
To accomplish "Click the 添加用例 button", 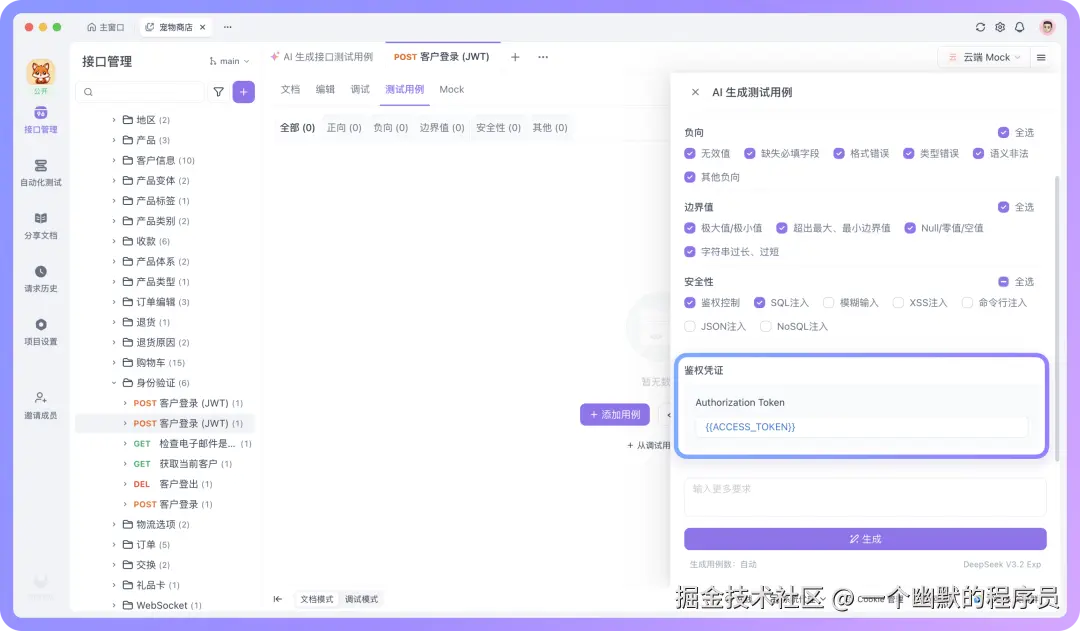I will (614, 415).
